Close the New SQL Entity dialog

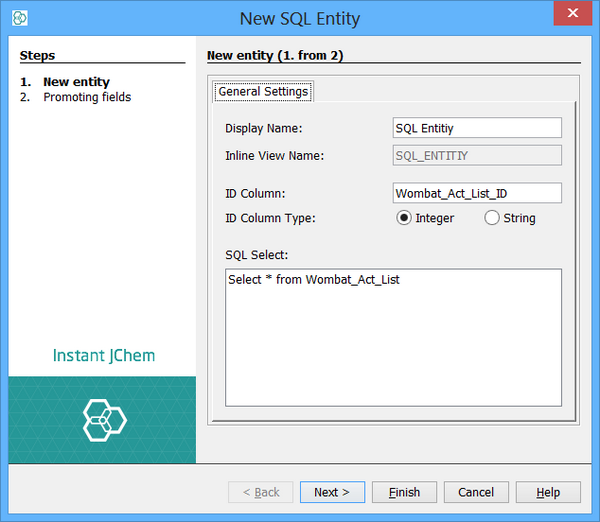click(x=572, y=14)
